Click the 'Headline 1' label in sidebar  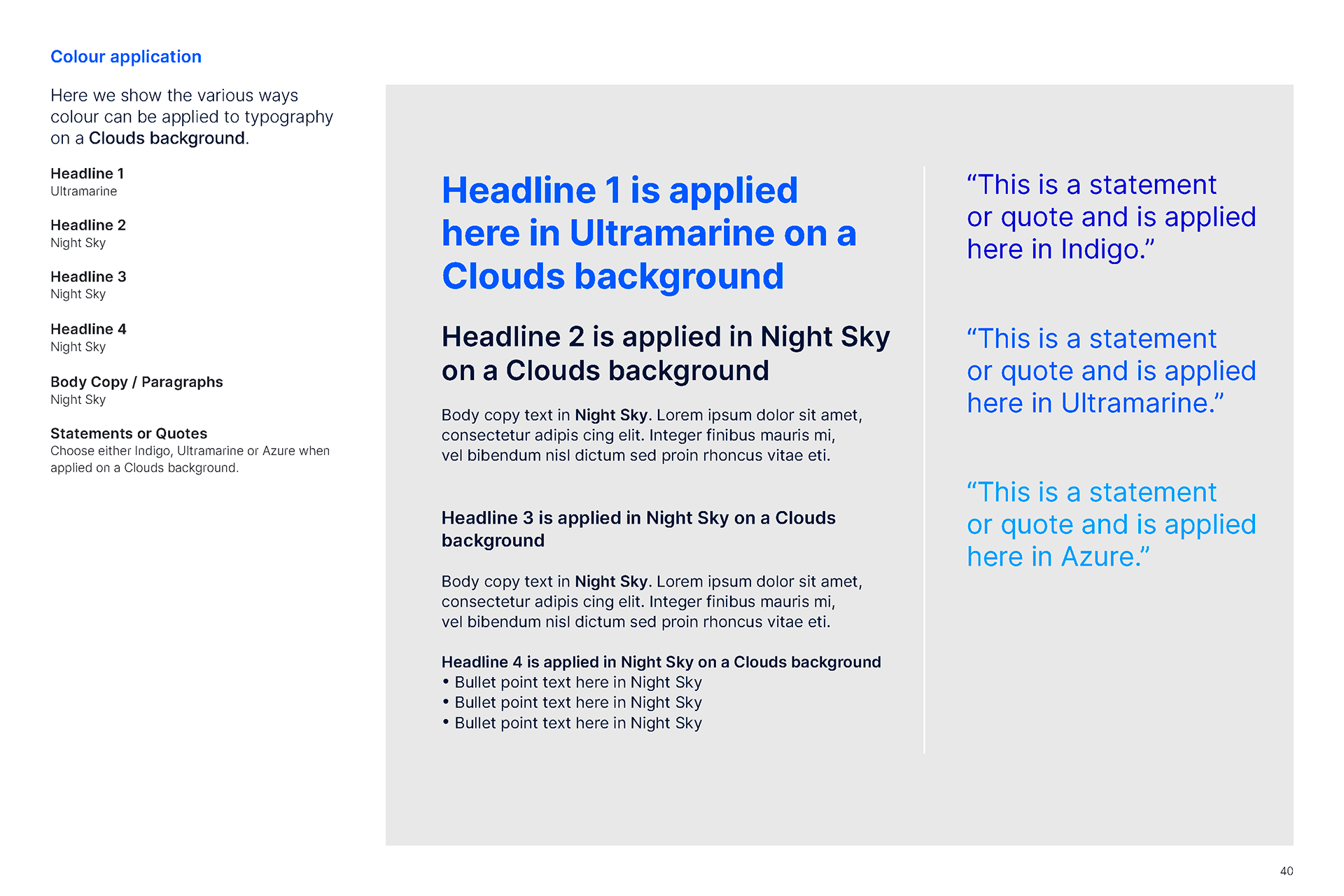(87, 174)
